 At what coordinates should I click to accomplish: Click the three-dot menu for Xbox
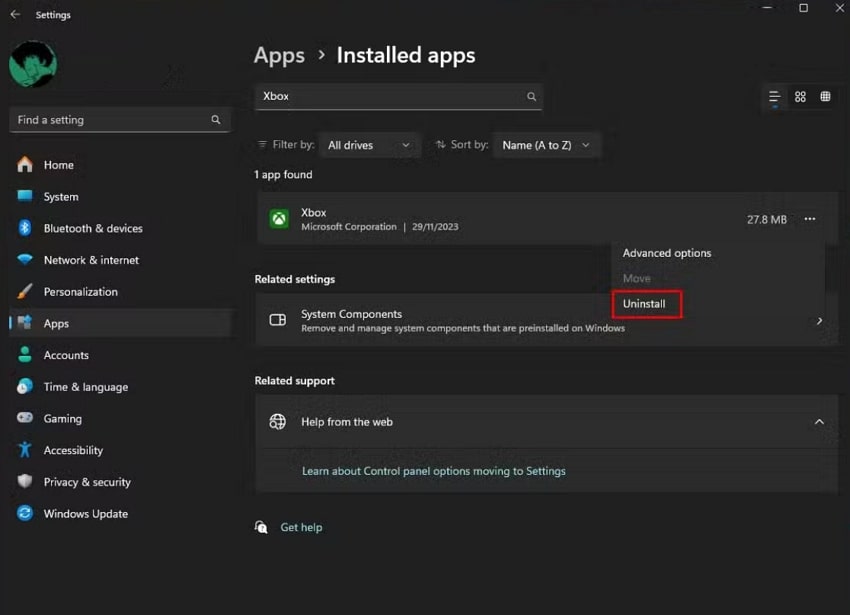click(810, 219)
